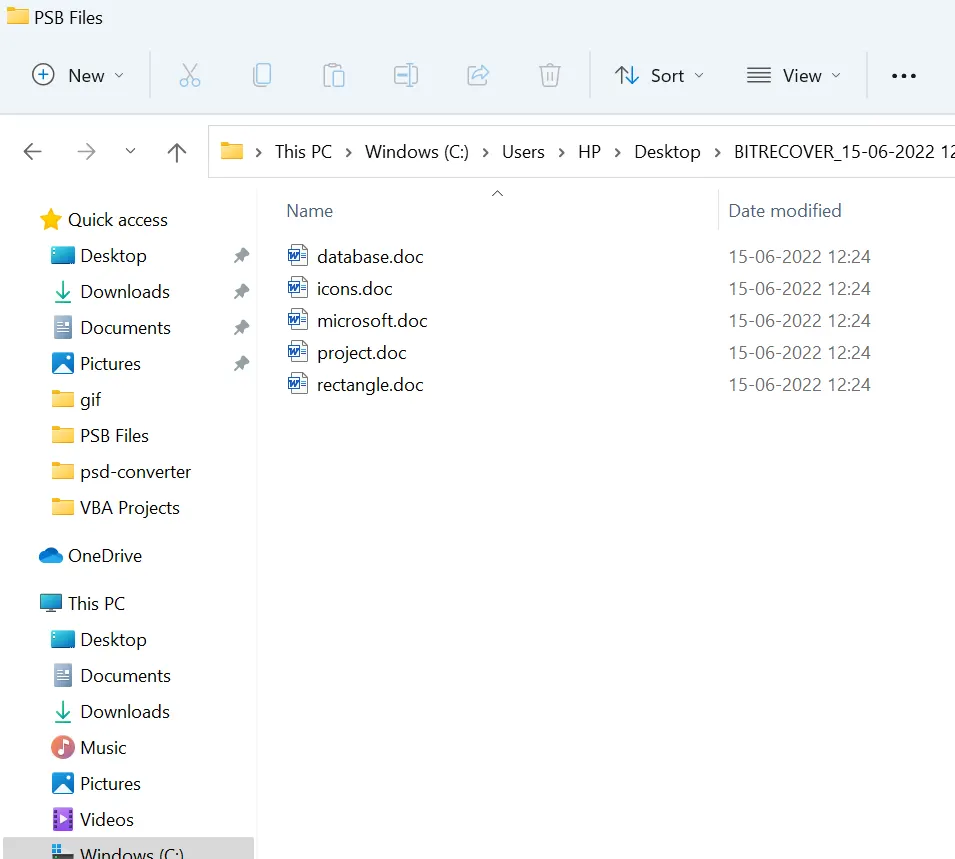This screenshot has width=955, height=859.
Task: Click the Desktop breadcrumb in address bar
Action: [x=667, y=152]
